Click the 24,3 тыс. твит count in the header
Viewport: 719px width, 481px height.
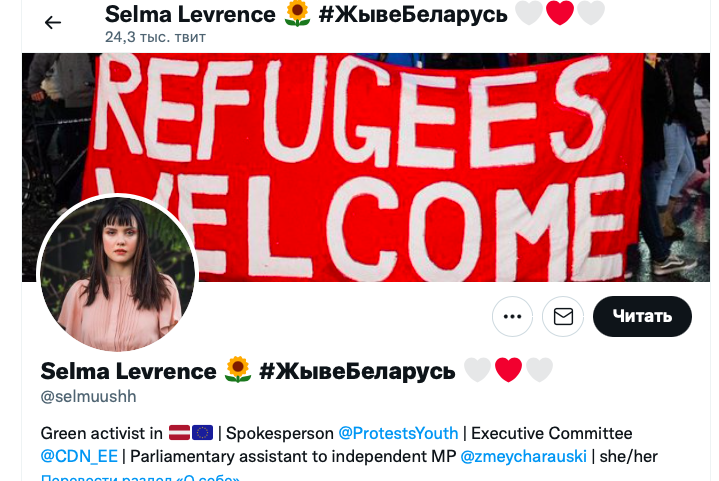click(x=155, y=37)
